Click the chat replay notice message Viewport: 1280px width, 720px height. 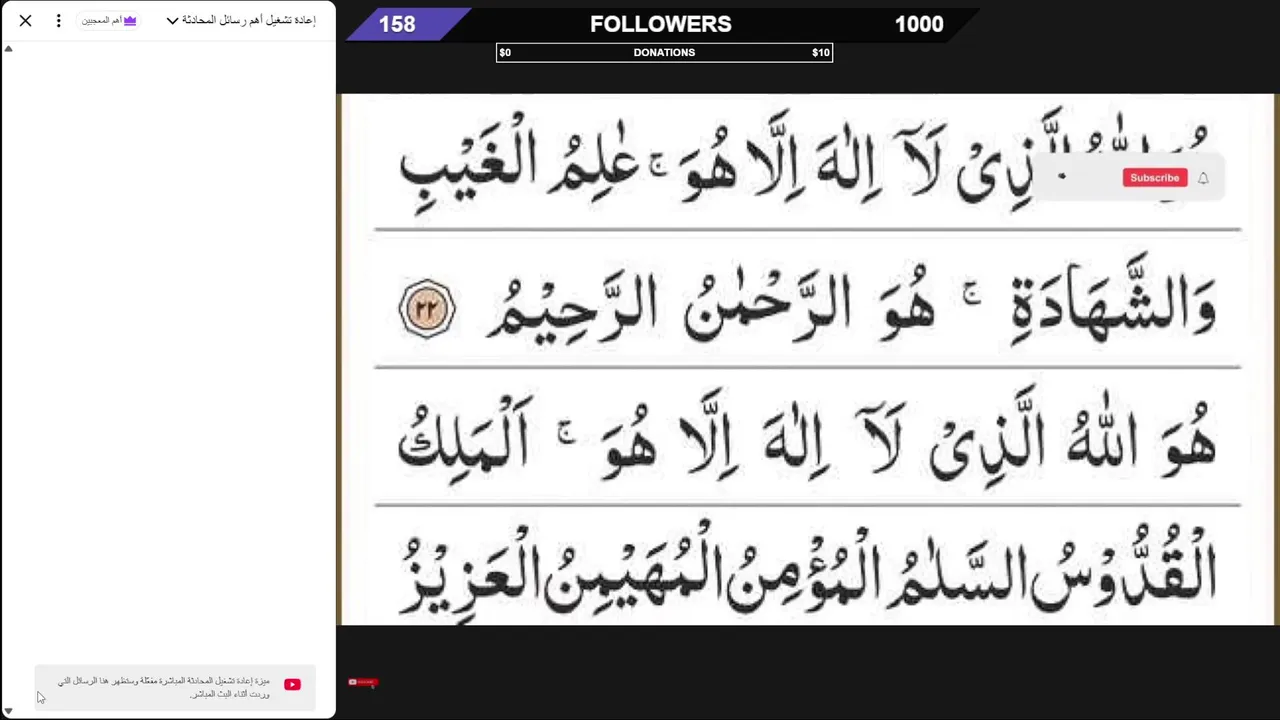coord(175,687)
